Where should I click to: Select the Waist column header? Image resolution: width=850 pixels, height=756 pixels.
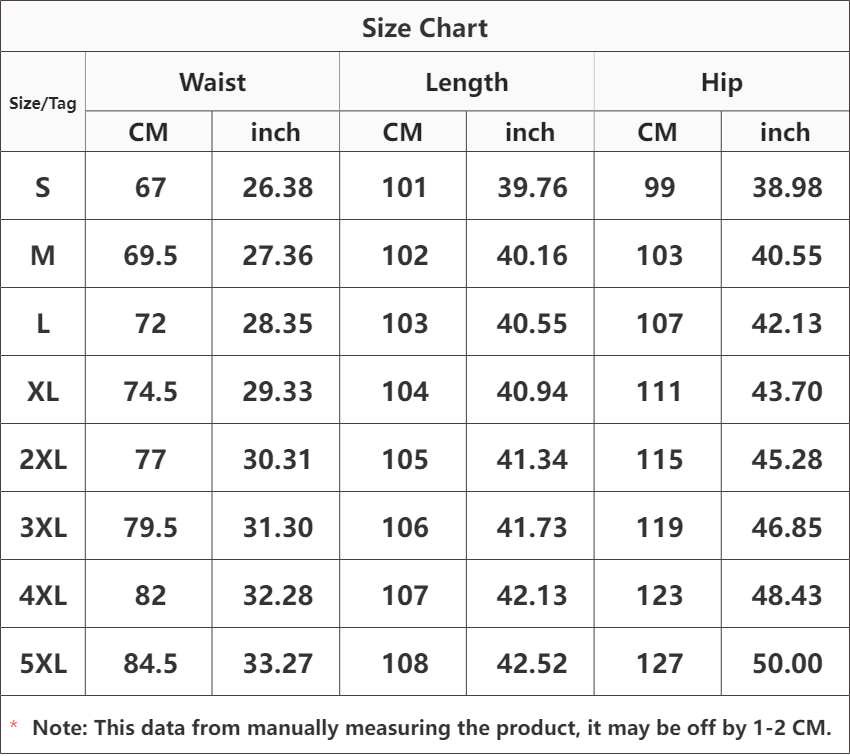tap(212, 82)
